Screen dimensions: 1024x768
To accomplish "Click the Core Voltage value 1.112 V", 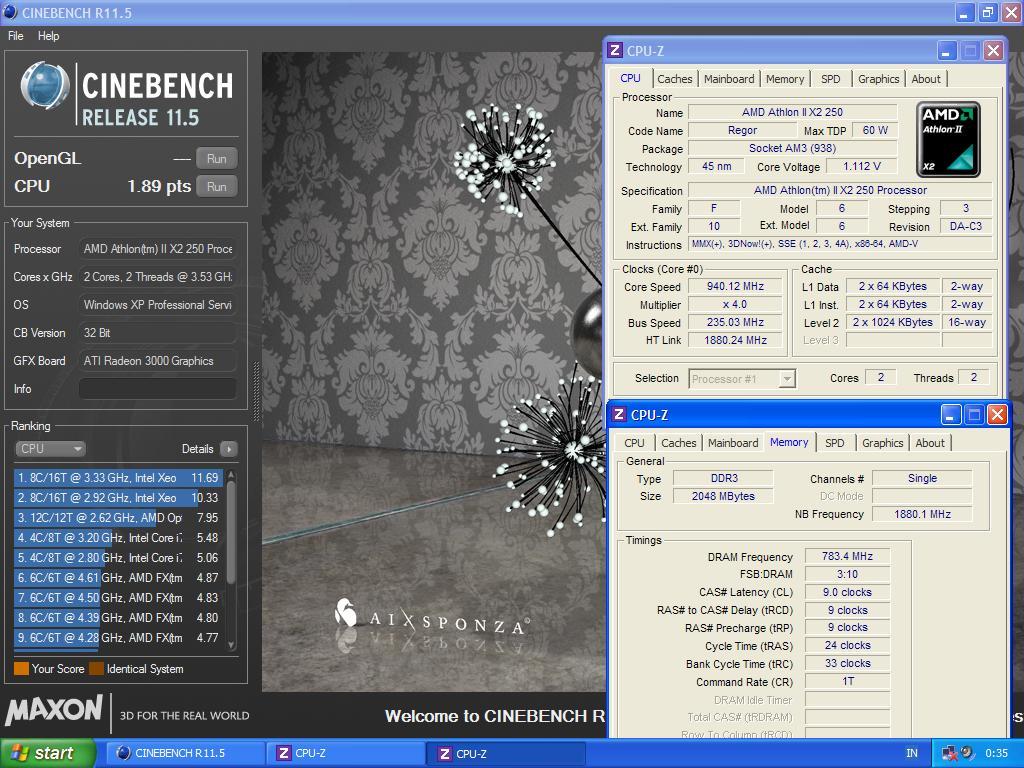I will (861, 167).
